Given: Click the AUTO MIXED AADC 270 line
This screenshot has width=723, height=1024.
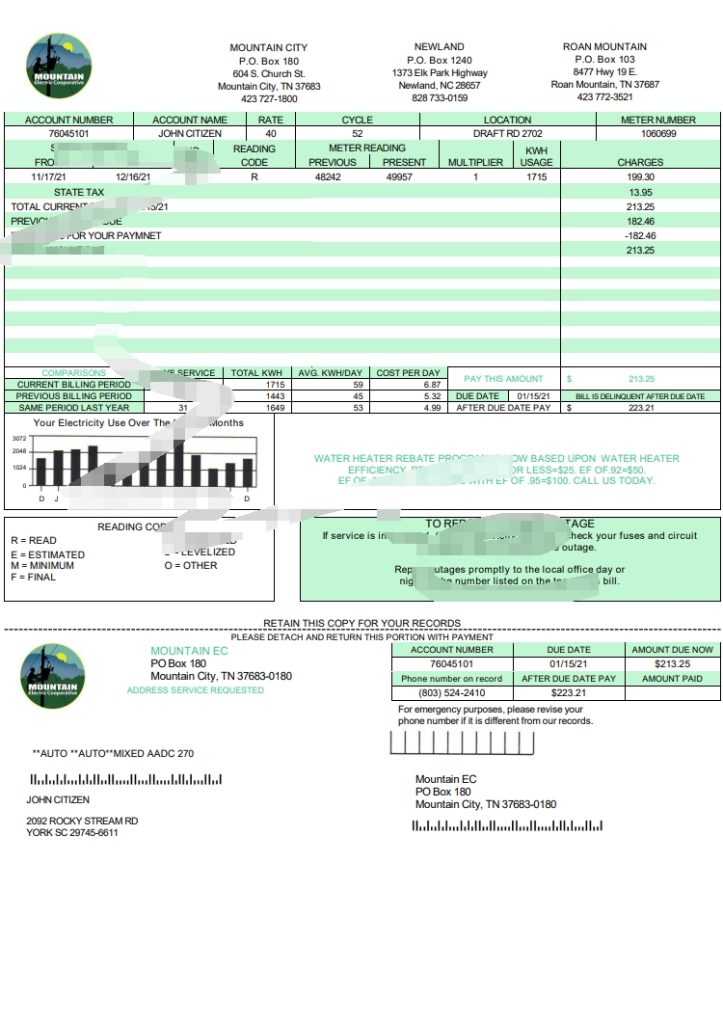Looking at the screenshot, I should click(x=113, y=754).
